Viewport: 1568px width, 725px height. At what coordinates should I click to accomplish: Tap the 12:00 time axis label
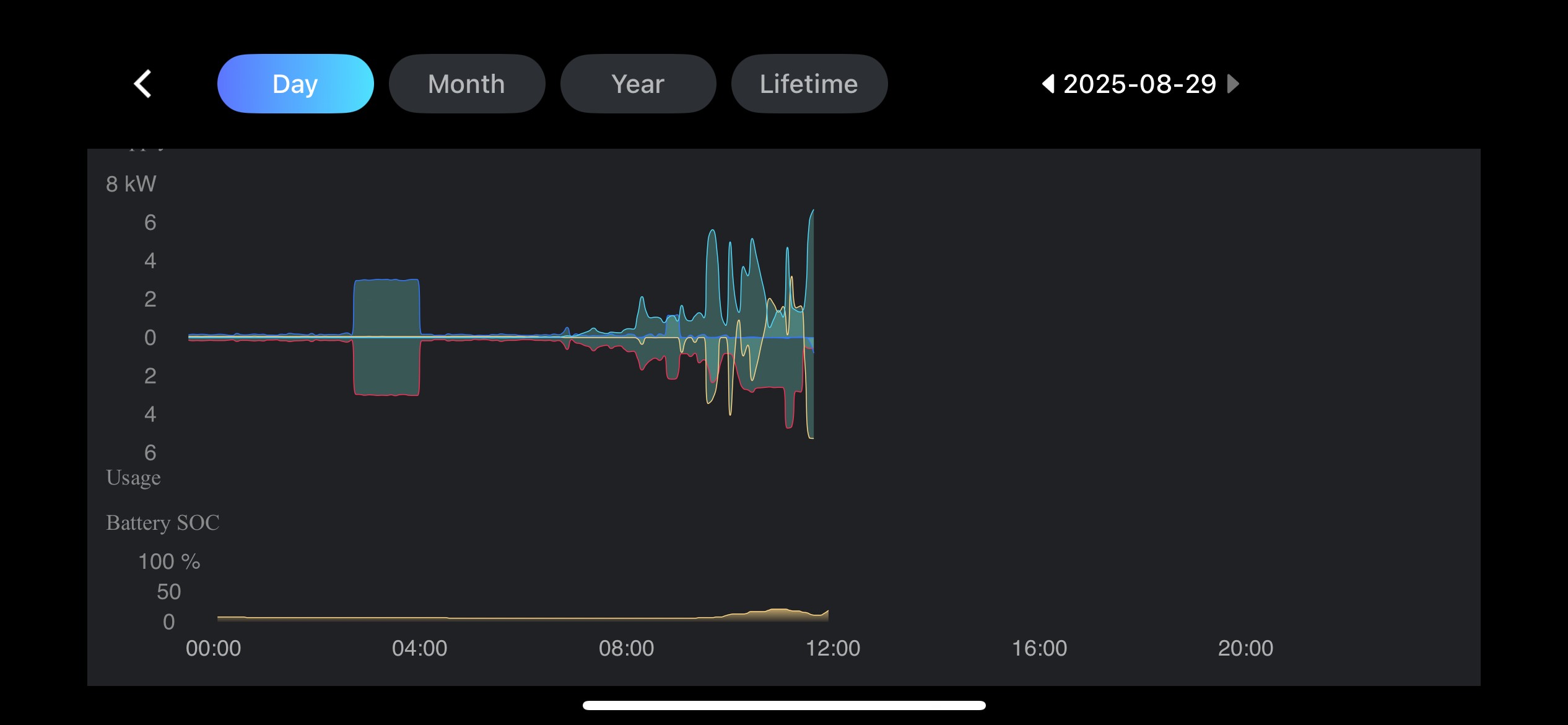point(832,648)
